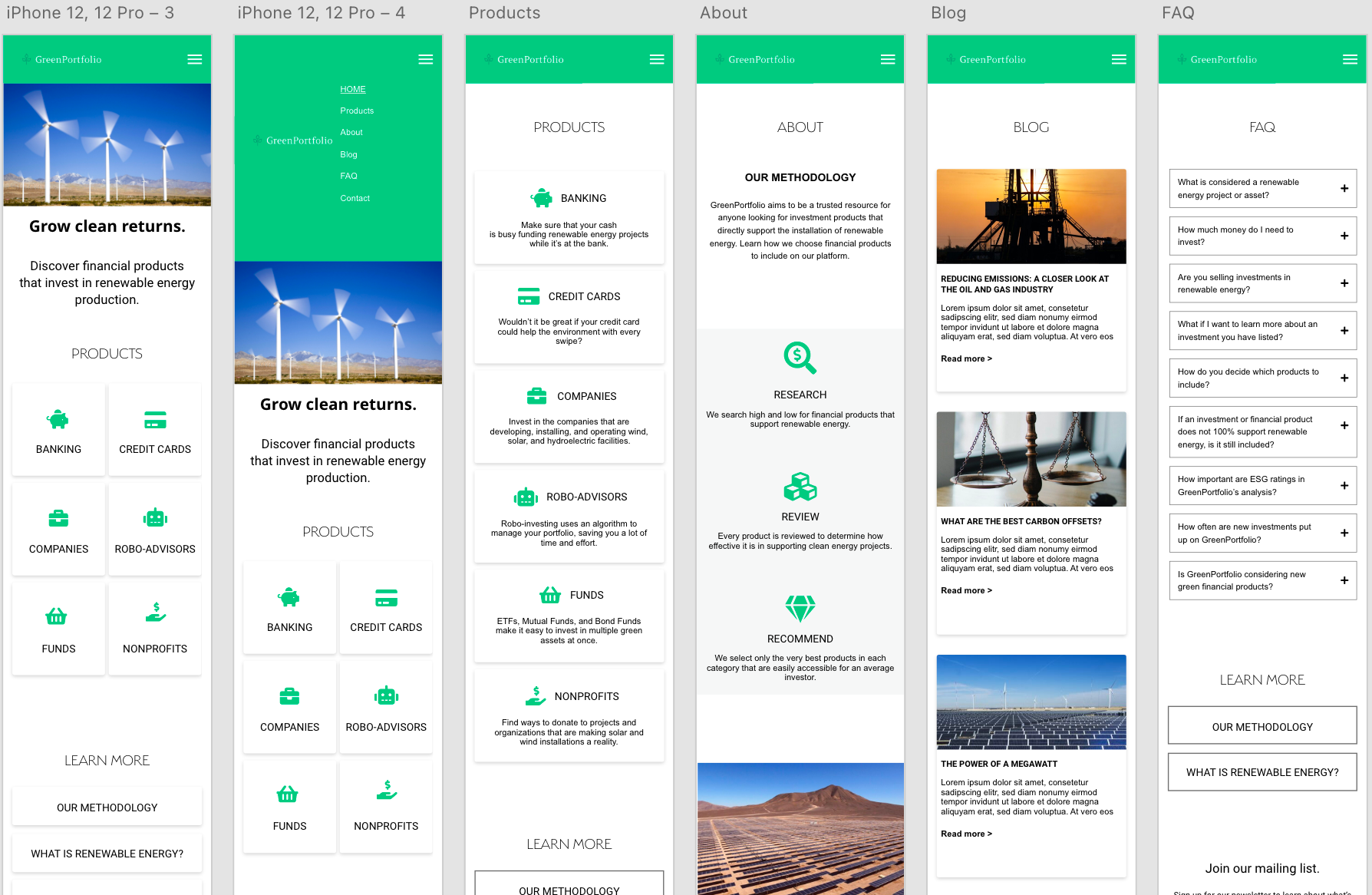Click wind turbine hero image in iPhone – 3 frame
The width and height of the screenshot is (1372, 895).
pyautogui.click(x=107, y=144)
